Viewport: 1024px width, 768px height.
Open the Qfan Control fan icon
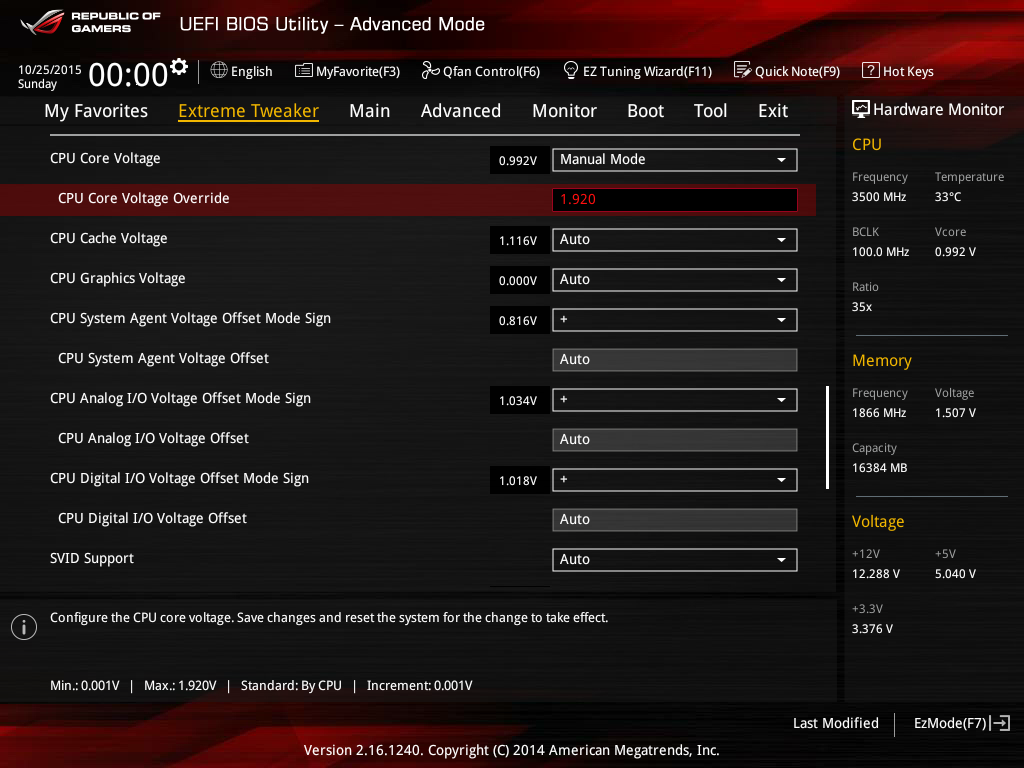coord(430,70)
